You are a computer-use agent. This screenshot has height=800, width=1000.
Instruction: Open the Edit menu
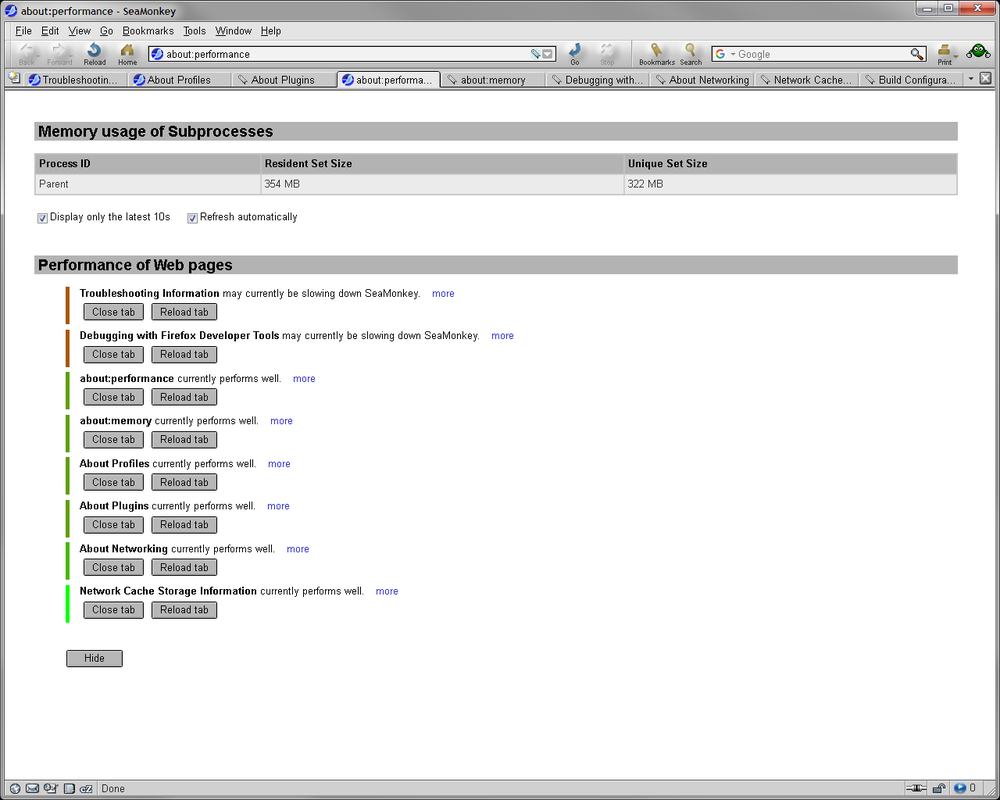point(50,31)
